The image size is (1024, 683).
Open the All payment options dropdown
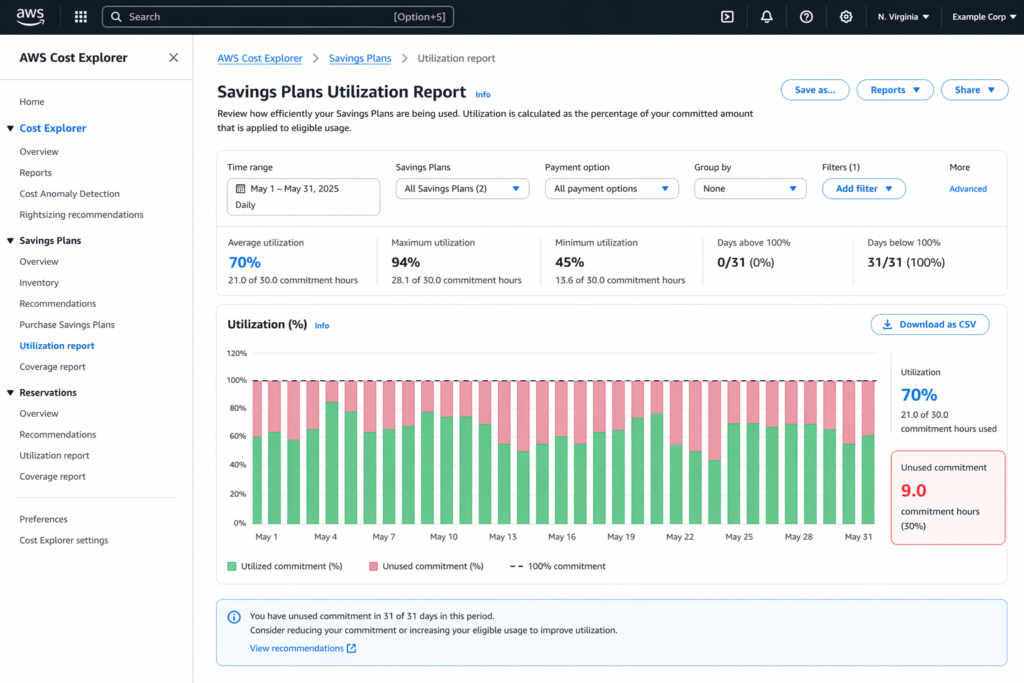pos(608,188)
